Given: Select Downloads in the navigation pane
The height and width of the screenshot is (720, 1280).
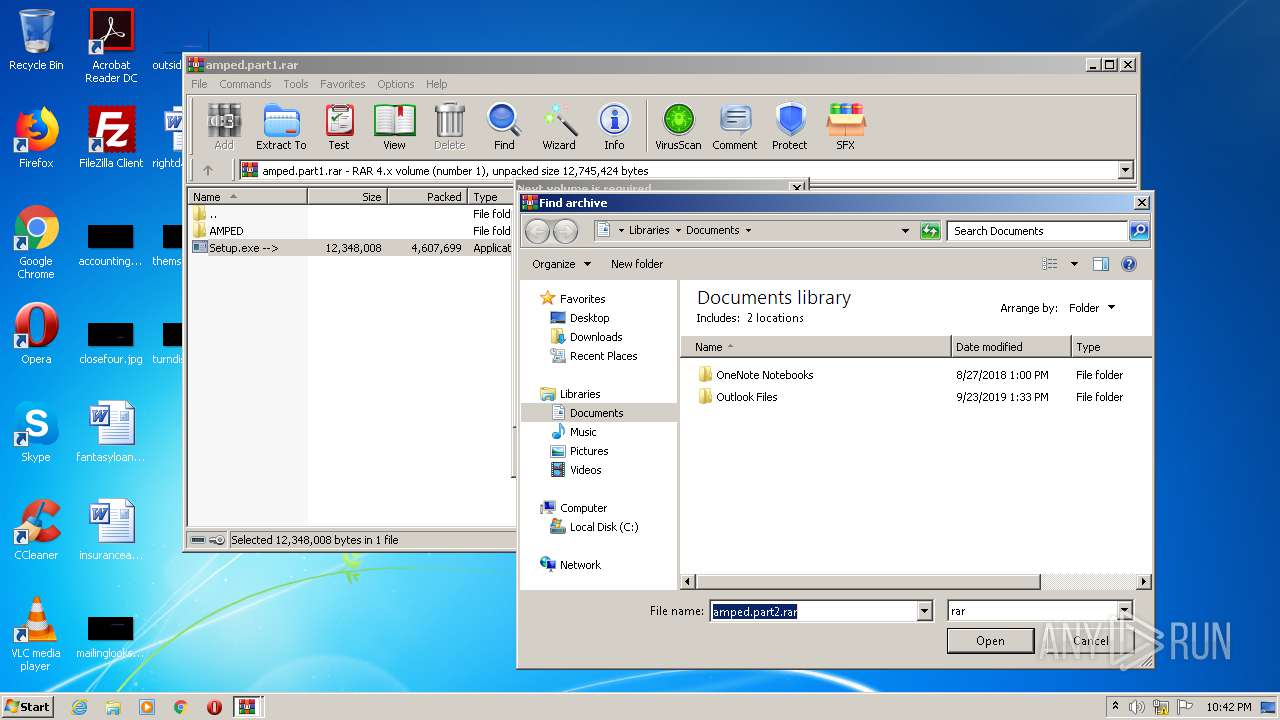Looking at the screenshot, I should (596, 337).
